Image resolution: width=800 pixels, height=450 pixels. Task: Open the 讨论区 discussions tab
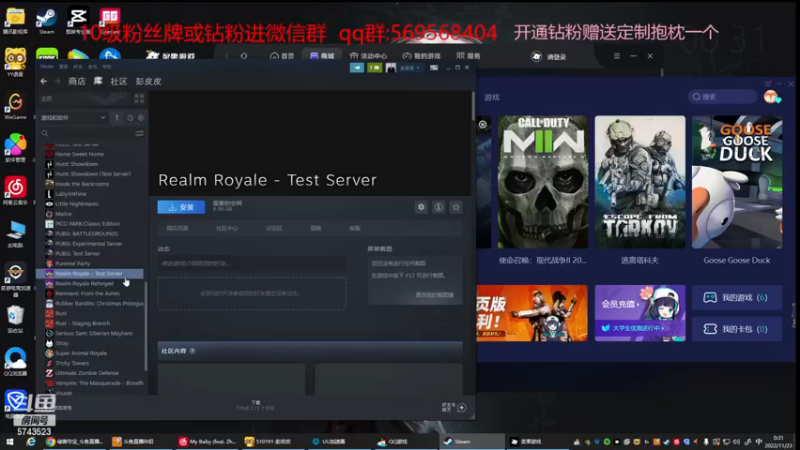pyautogui.click(x=274, y=228)
